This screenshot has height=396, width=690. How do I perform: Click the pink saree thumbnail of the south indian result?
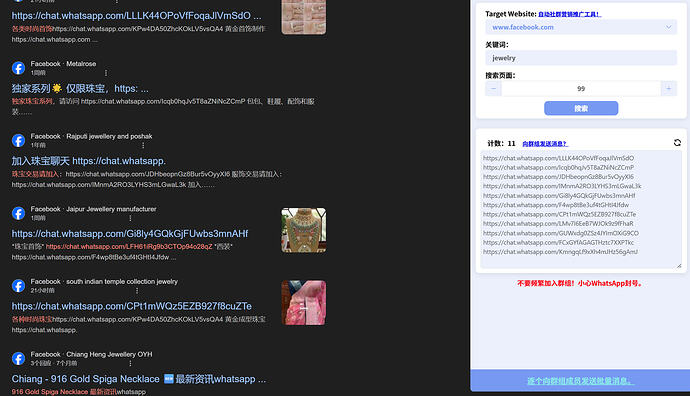304,303
